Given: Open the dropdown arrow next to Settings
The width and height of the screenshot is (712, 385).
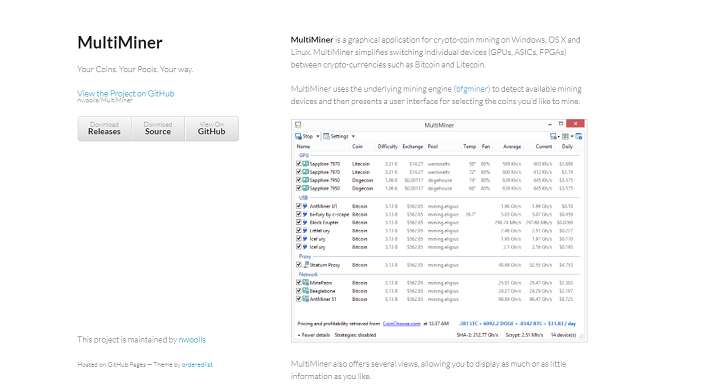Looking at the screenshot, I should click(x=353, y=136).
